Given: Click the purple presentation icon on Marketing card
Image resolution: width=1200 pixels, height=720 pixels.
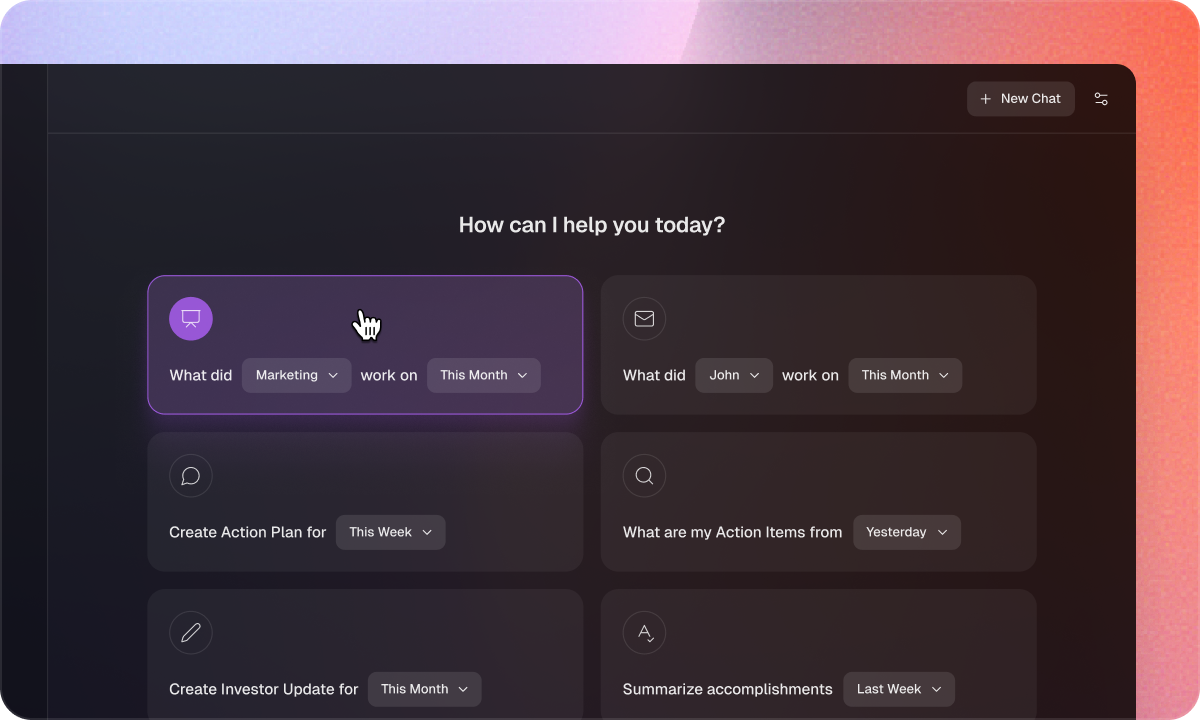Looking at the screenshot, I should [x=191, y=318].
